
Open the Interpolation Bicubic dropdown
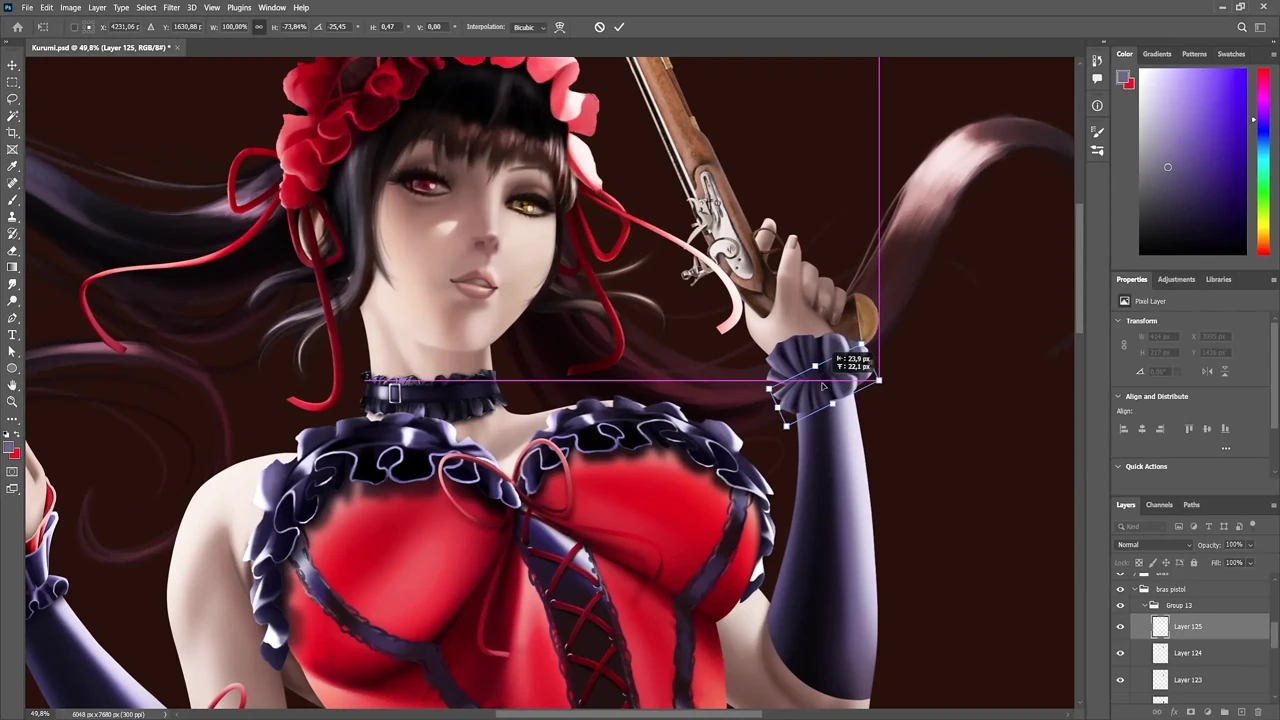pyautogui.click(x=529, y=27)
